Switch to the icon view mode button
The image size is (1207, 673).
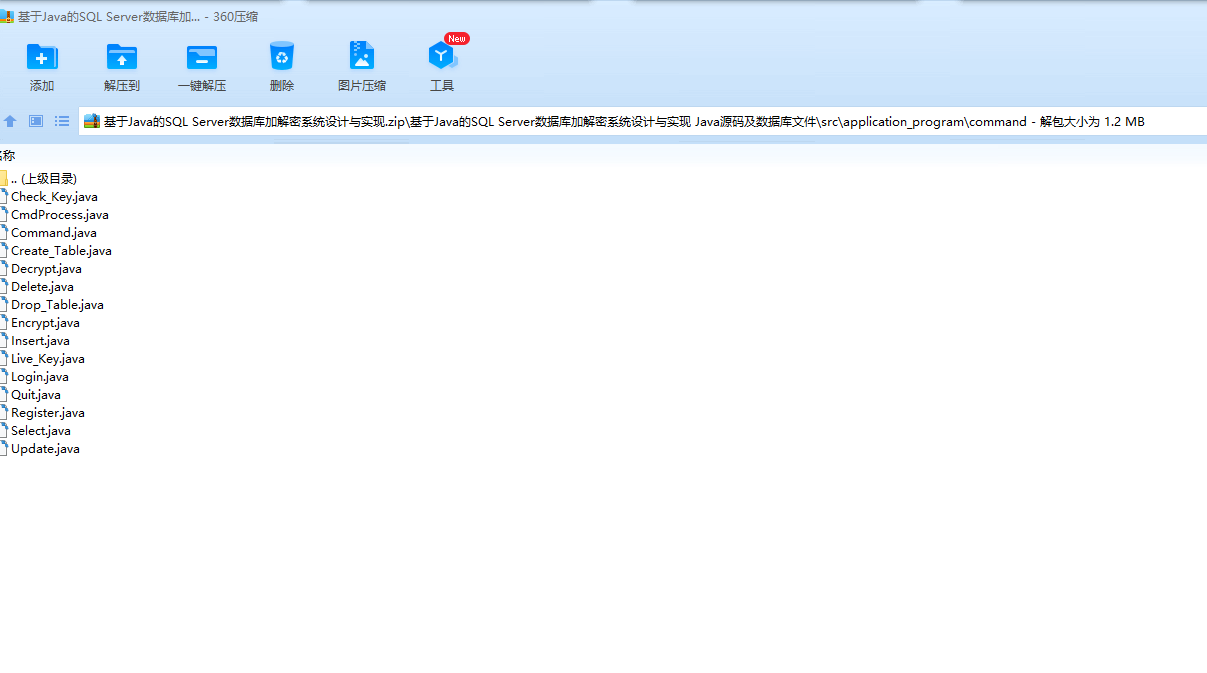[36, 121]
